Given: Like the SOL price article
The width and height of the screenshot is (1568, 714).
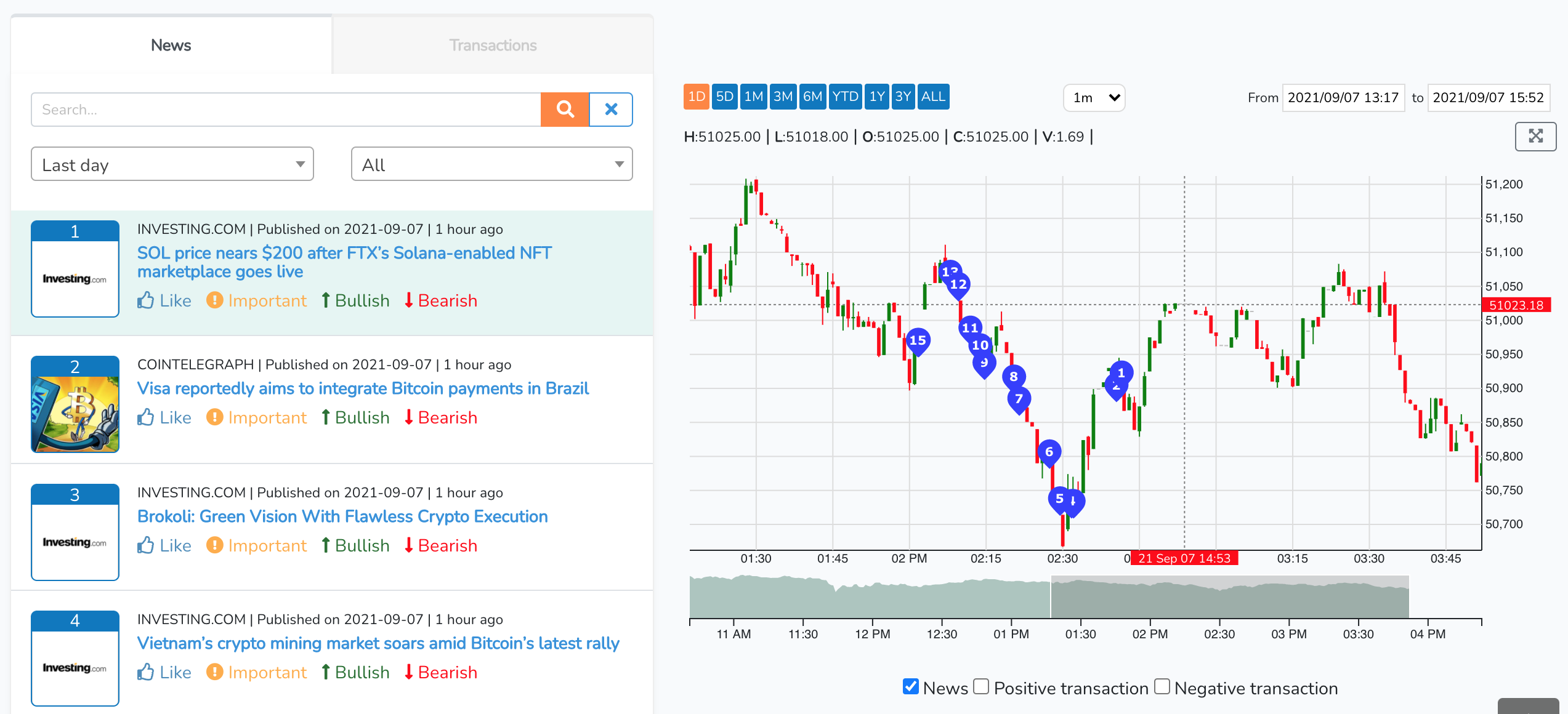Looking at the screenshot, I should 164,300.
